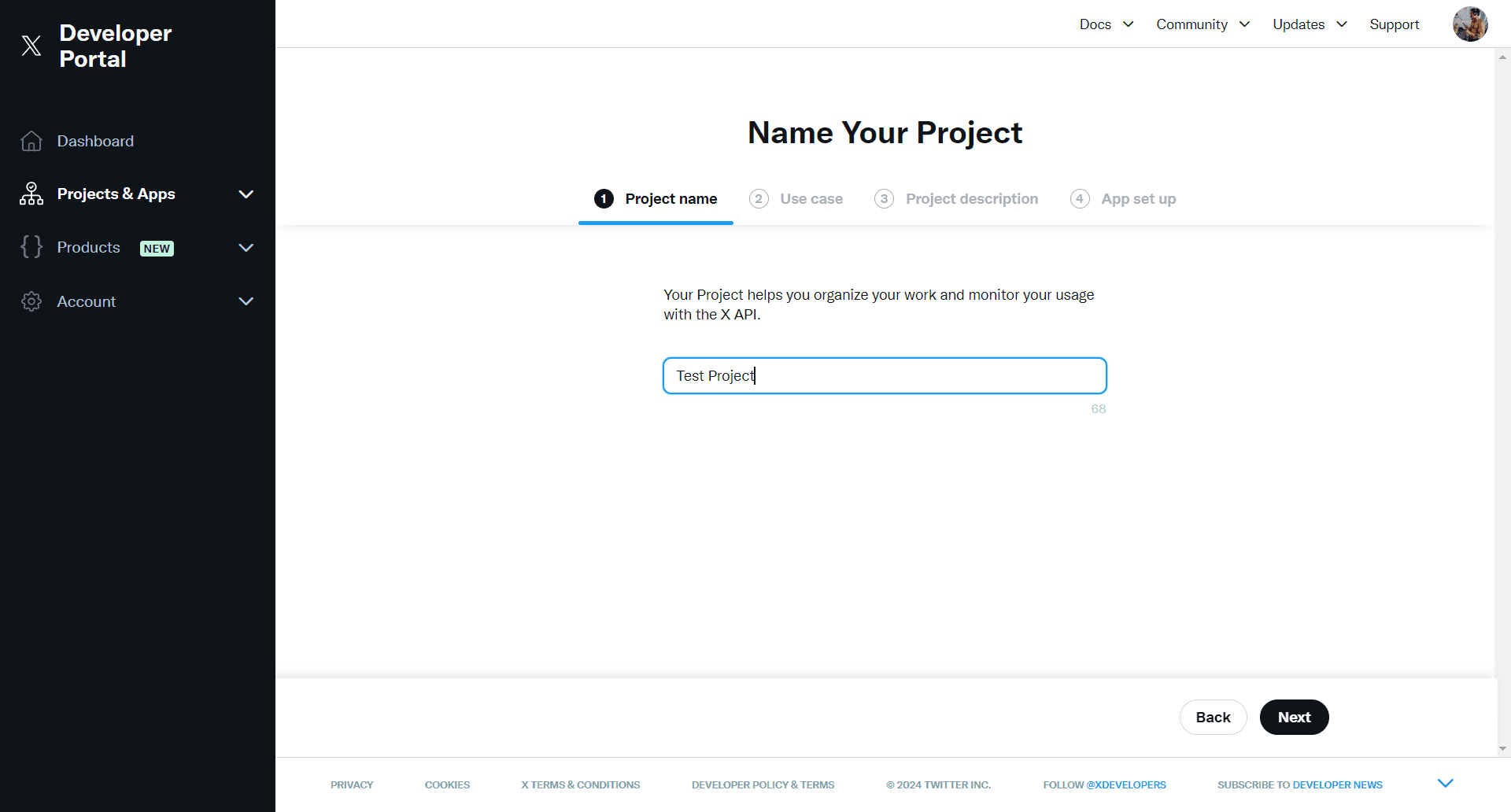Click the step 1 circle indicator

tap(604, 199)
